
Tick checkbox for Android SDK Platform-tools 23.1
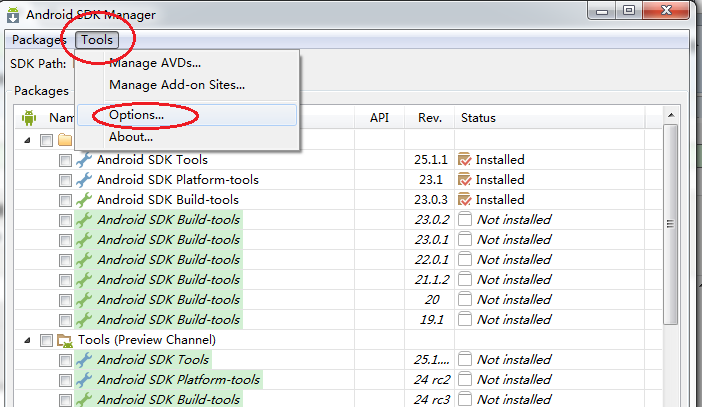[x=65, y=180]
